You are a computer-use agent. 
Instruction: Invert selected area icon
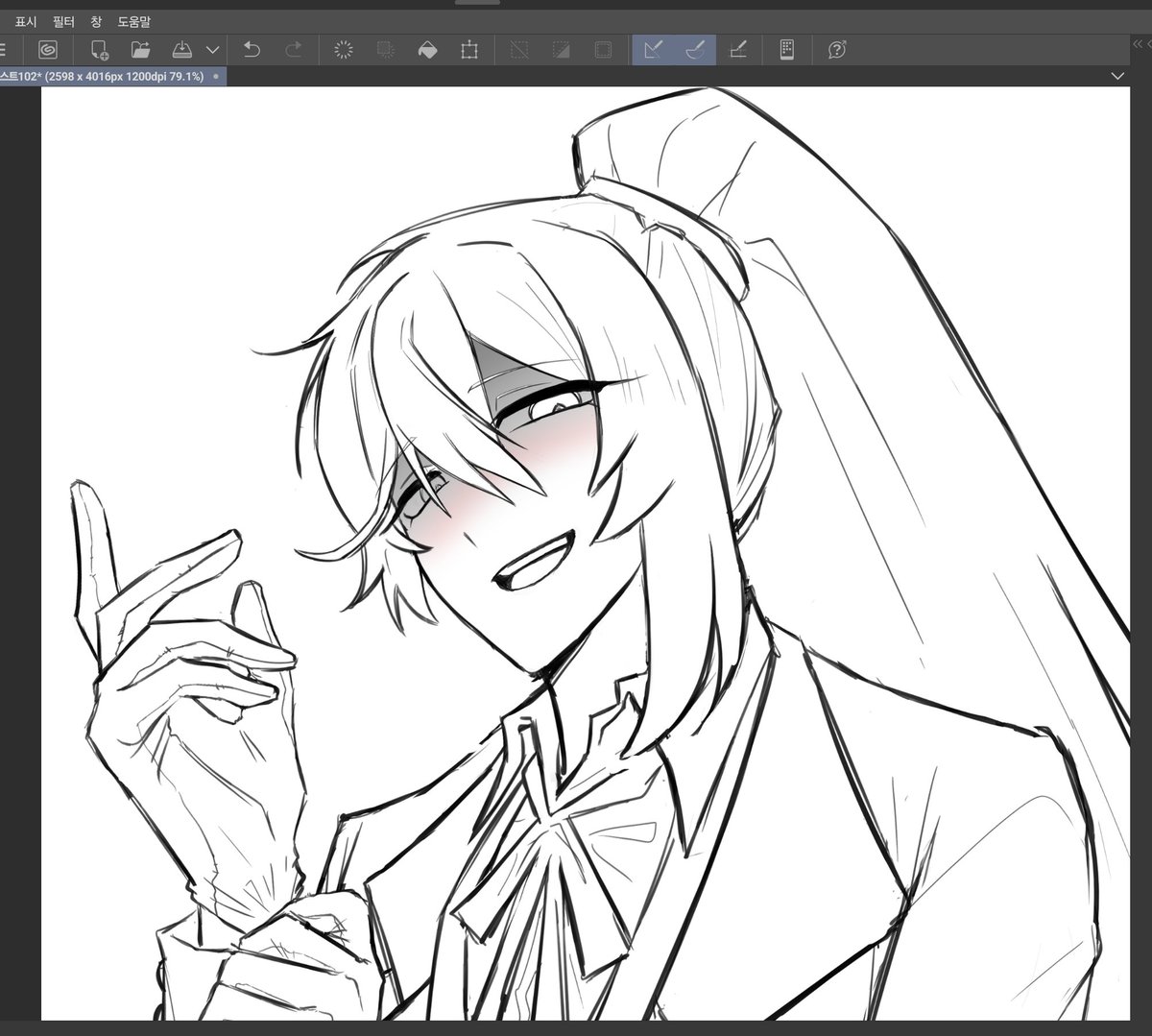pyautogui.click(x=562, y=50)
